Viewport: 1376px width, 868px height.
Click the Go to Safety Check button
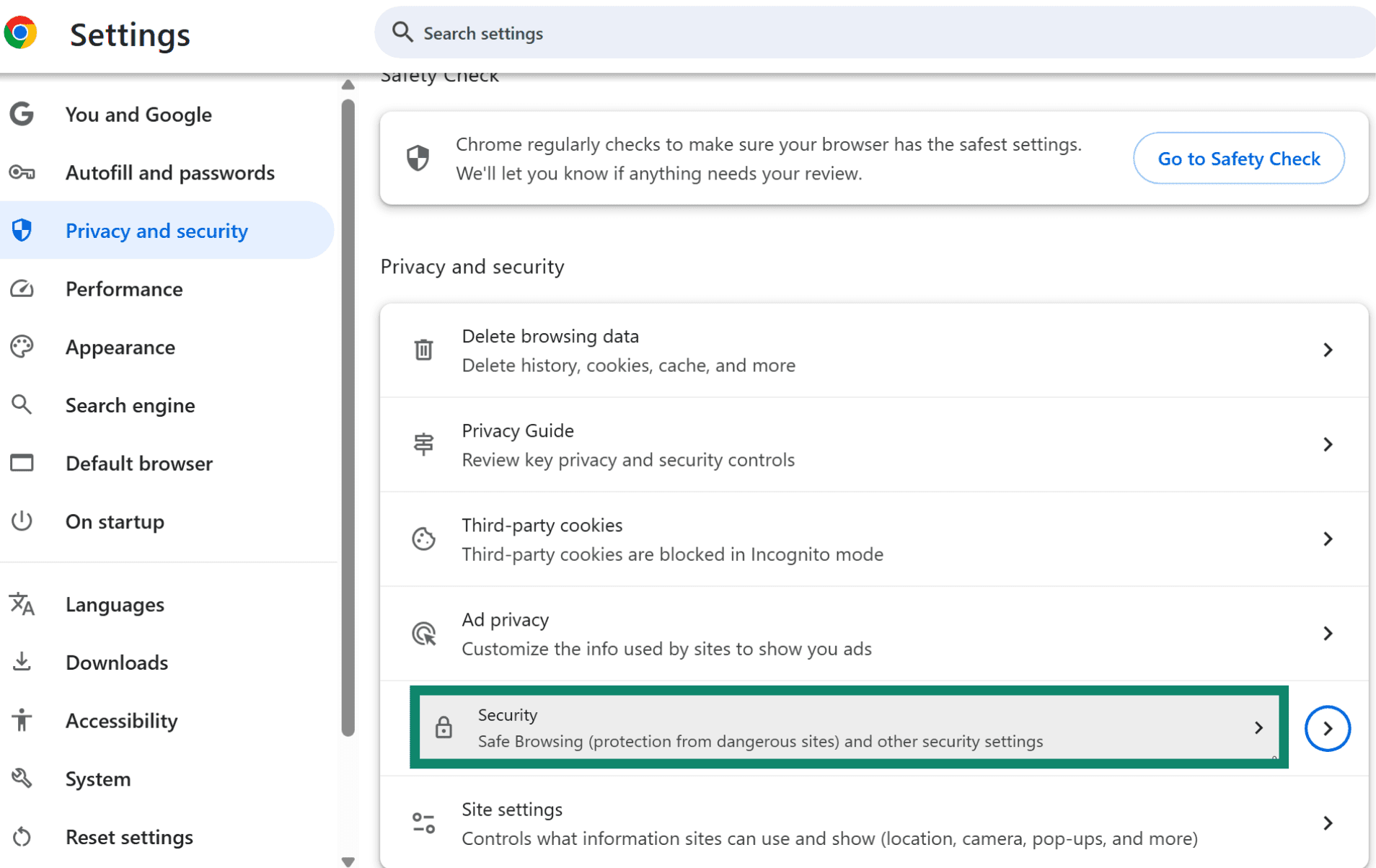pyautogui.click(x=1238, y=158)
